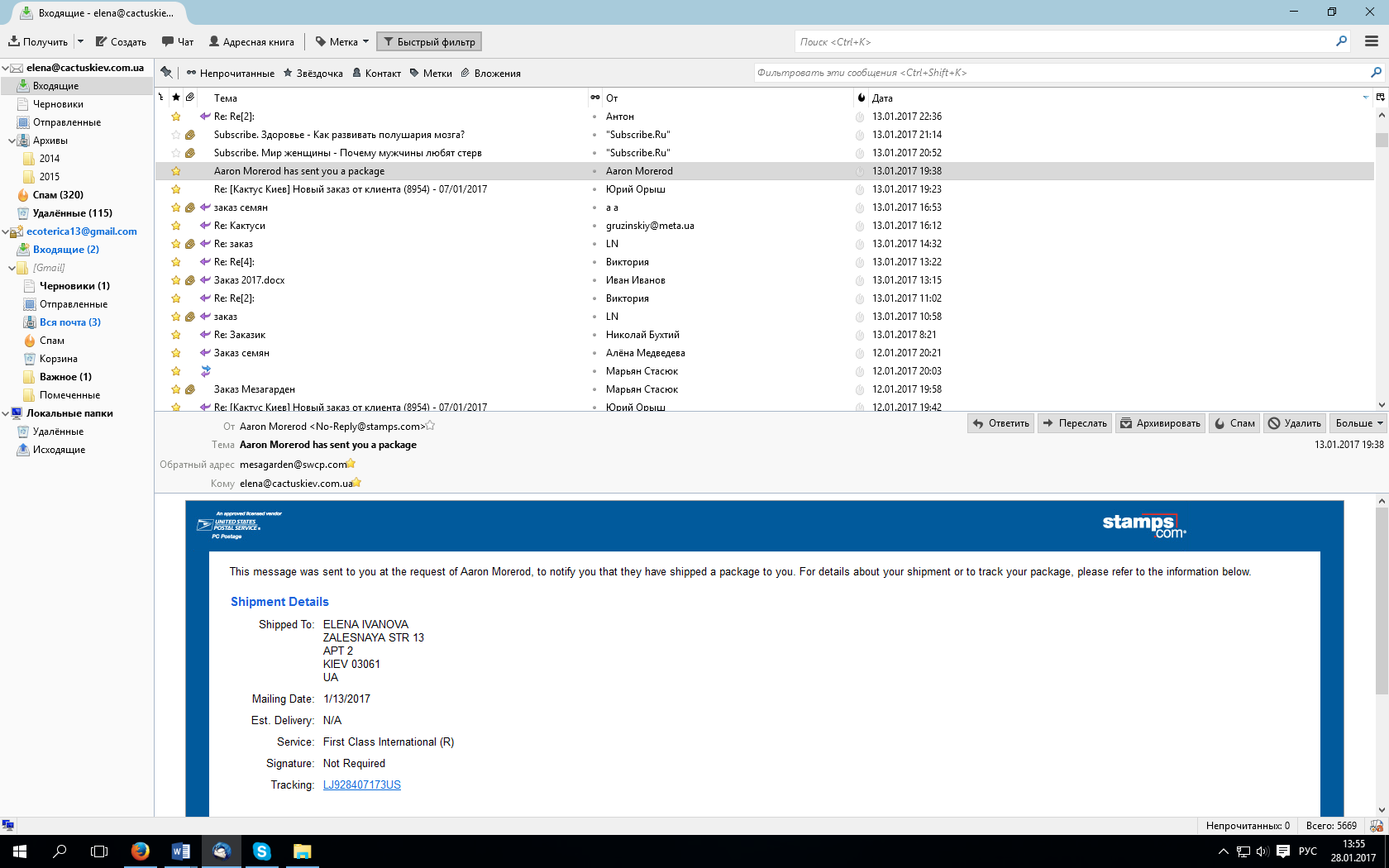This screenshot has width=1389, height=868.
Task: Click the thread column header icon
Action: tap(161, 98)
